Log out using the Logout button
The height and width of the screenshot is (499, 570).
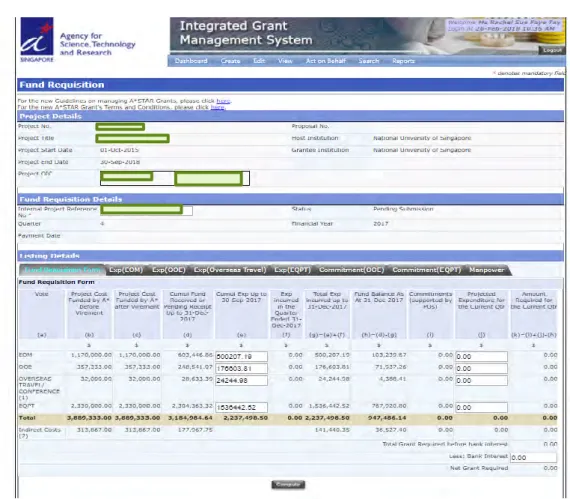(x=552, y=50)
